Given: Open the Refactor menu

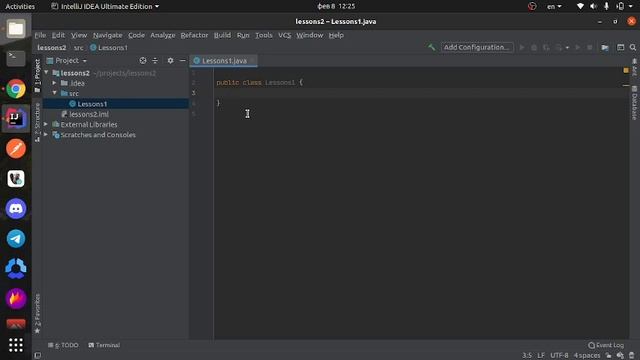Looking at the screenshot, I should coord(194,35).
